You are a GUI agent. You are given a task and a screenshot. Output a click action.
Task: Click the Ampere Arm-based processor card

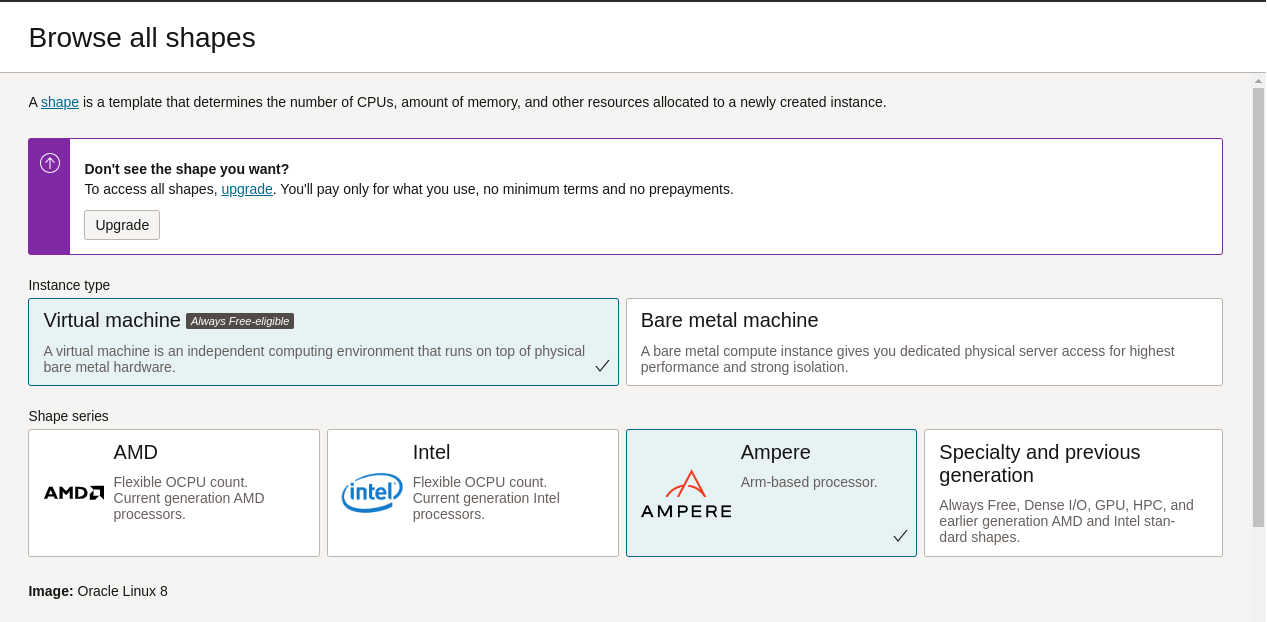771,492
